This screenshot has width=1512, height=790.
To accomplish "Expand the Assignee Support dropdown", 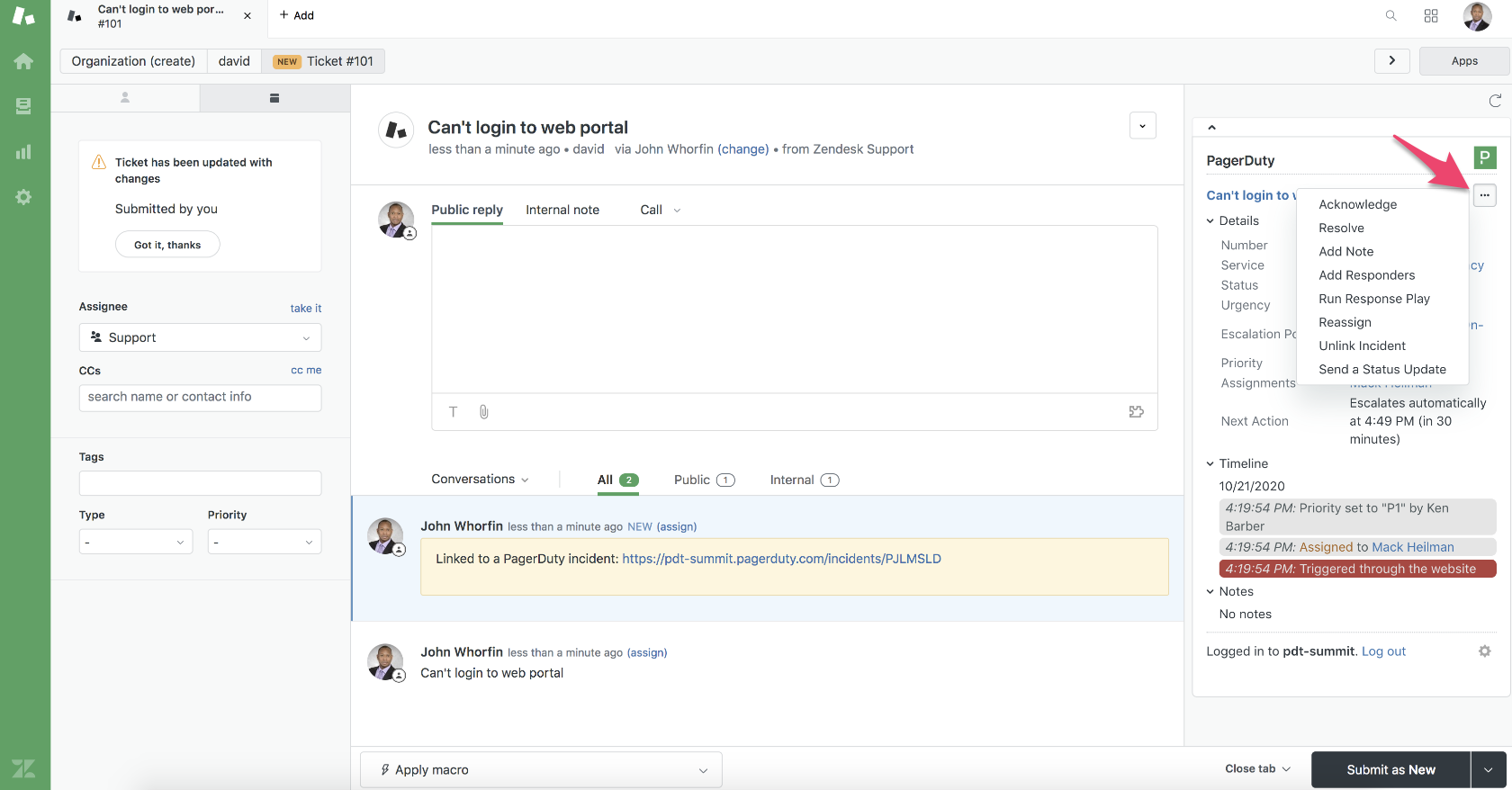I will [200, 337].
